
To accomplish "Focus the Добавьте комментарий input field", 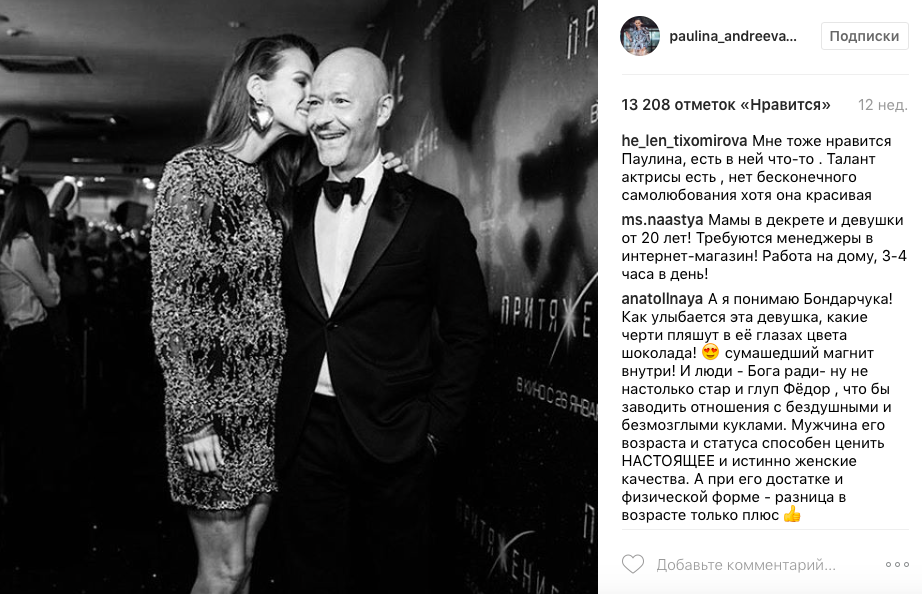I will (x=746, y=565).
